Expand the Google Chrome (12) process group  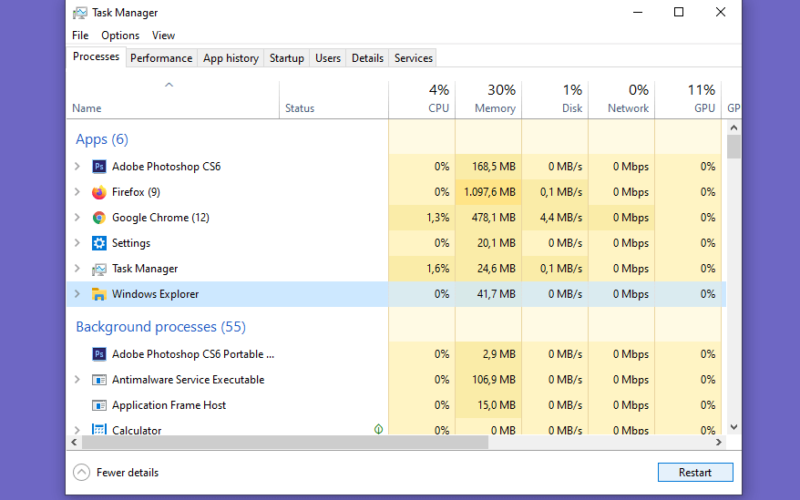pyautogui.click(x=77, y=217)
